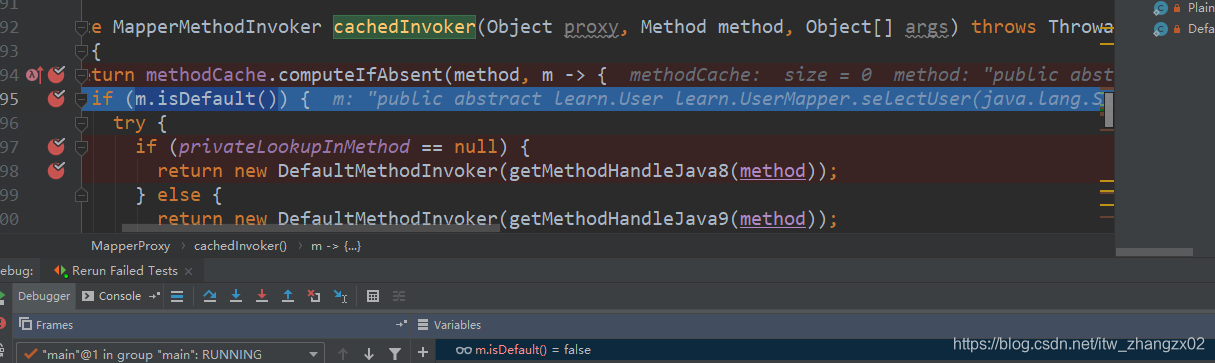Click next frame down arrow
Viewport: 1215px width, 363px height.
pos(369,353)
